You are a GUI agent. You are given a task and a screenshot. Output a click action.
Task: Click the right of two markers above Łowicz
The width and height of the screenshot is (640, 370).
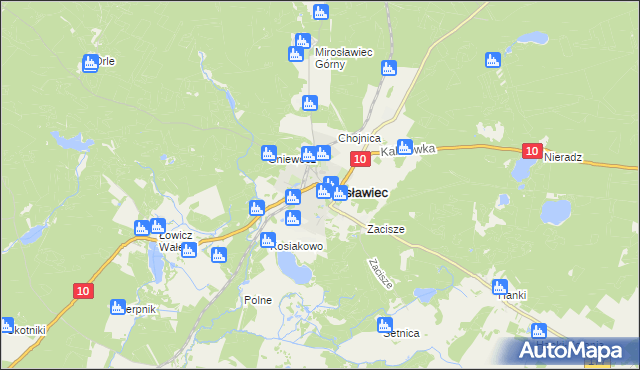tap(158, 226)
